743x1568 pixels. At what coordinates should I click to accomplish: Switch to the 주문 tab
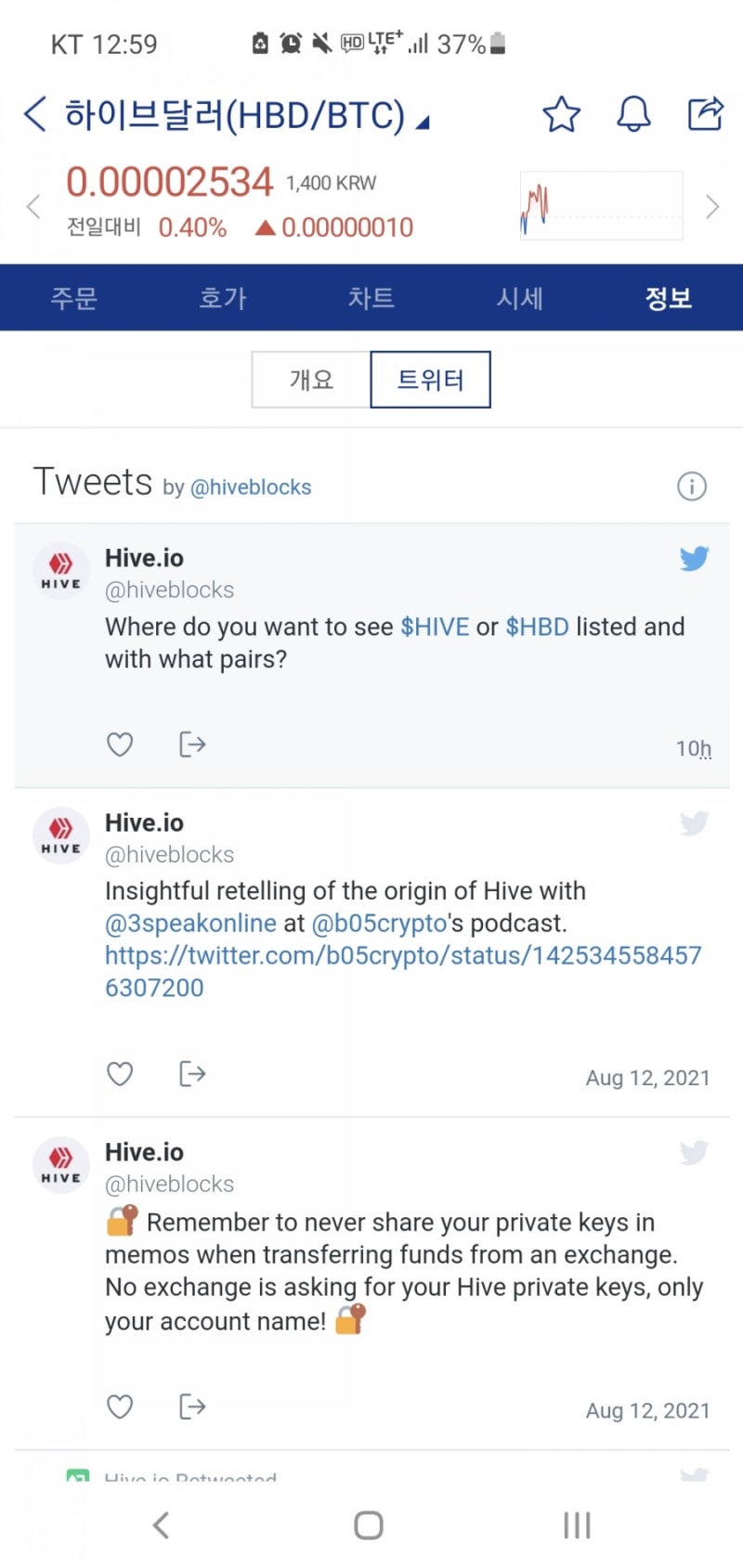tap(74, 298)
